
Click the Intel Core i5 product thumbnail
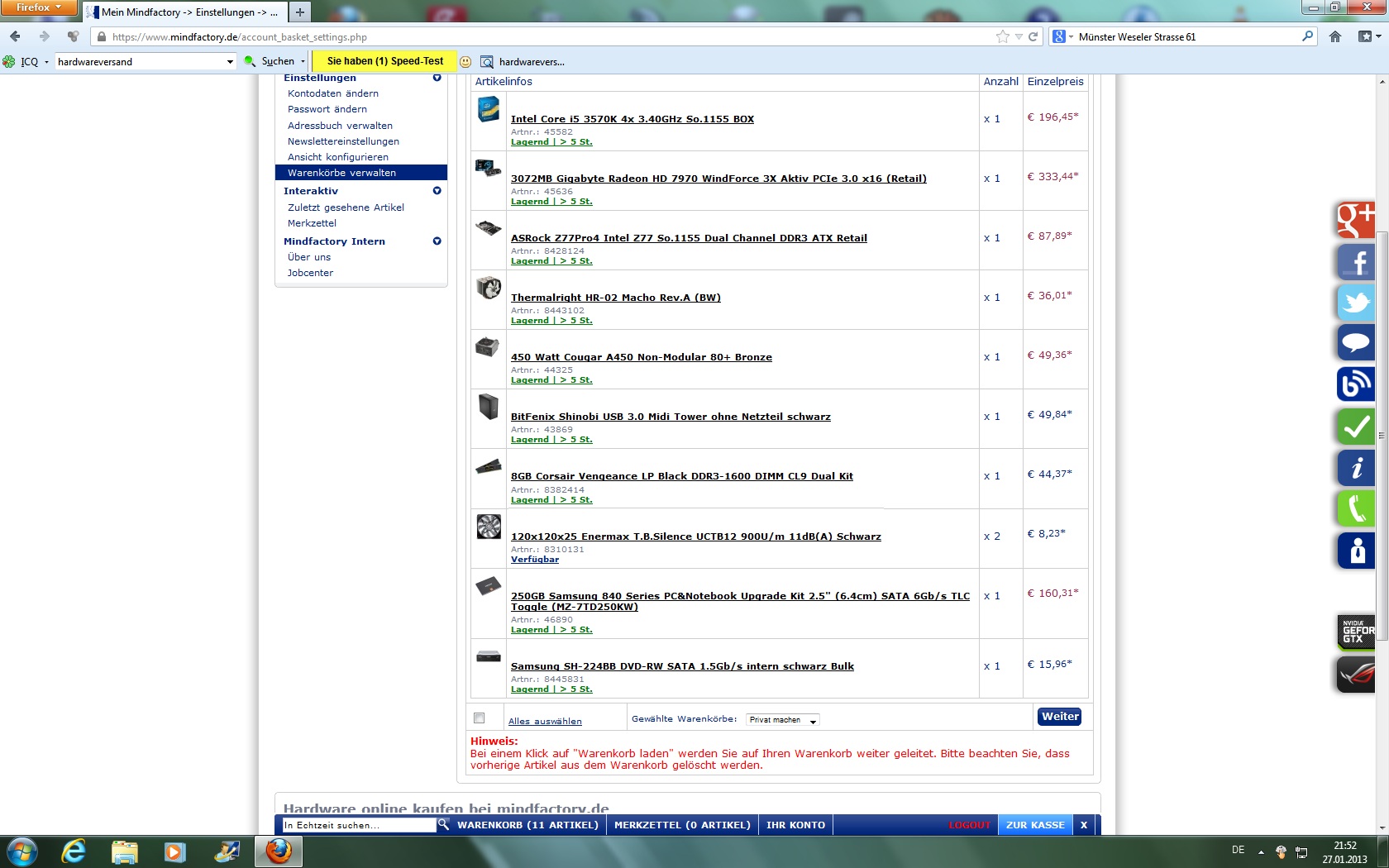tap(489, 109)
